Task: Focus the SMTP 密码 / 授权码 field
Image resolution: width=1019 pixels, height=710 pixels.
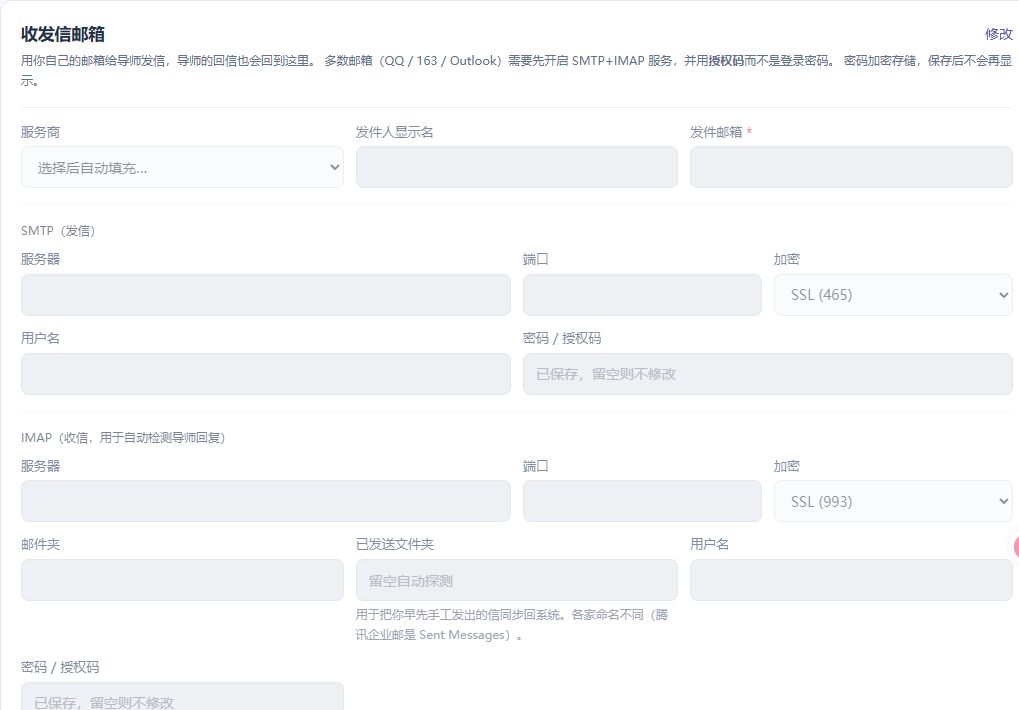Action: pyautogui.click(x=767, y=374)
